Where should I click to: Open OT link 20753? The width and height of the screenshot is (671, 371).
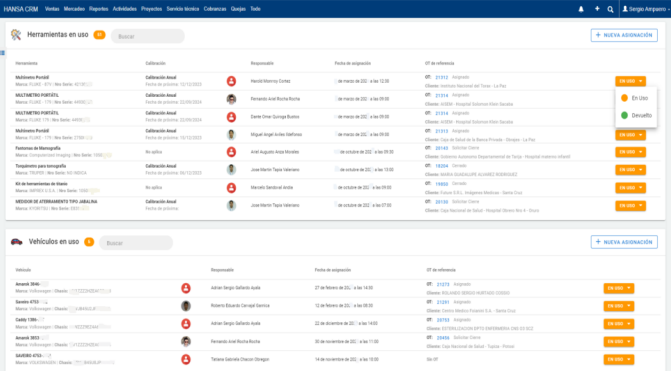[x=443, y=320]
